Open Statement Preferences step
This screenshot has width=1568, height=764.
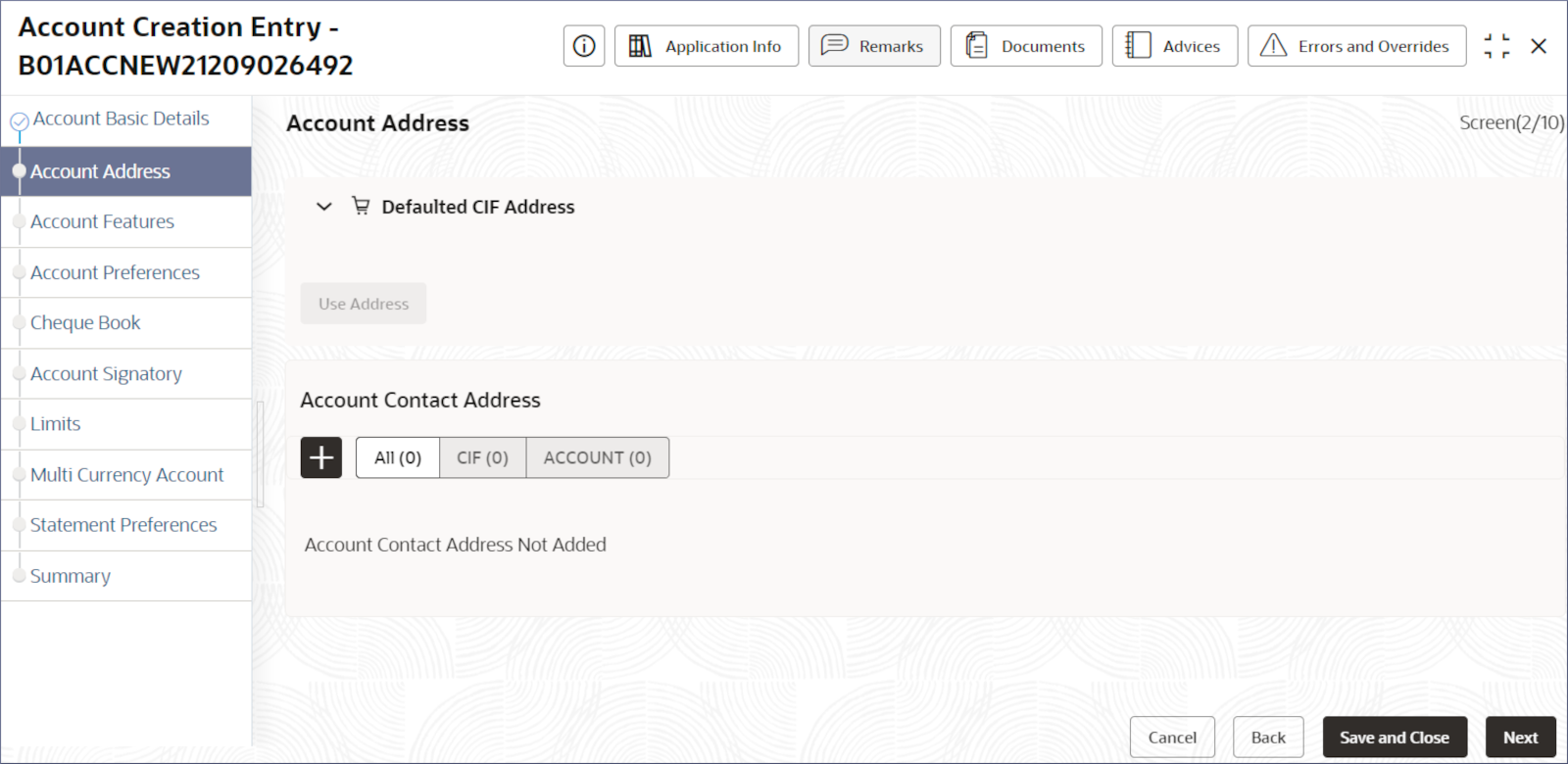point(125,525)
